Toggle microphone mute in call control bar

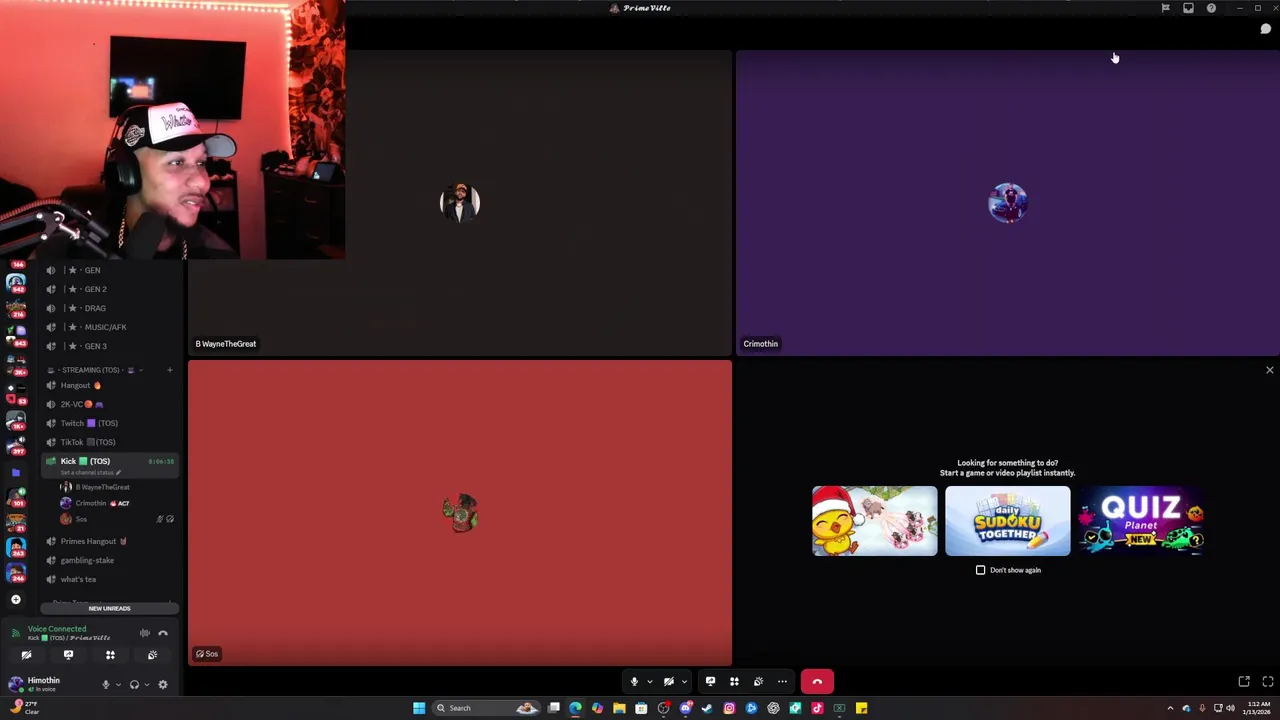[x=634, y=682]
